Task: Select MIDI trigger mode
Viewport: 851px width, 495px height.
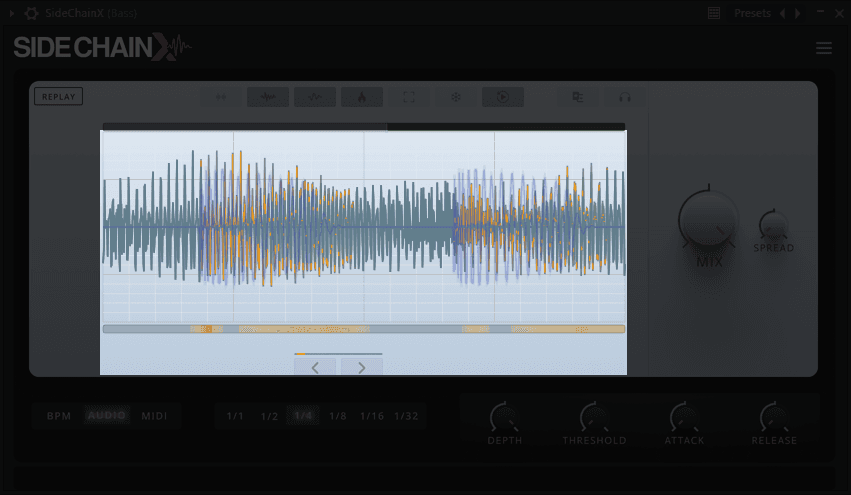Action: click(x=155, y=416)
